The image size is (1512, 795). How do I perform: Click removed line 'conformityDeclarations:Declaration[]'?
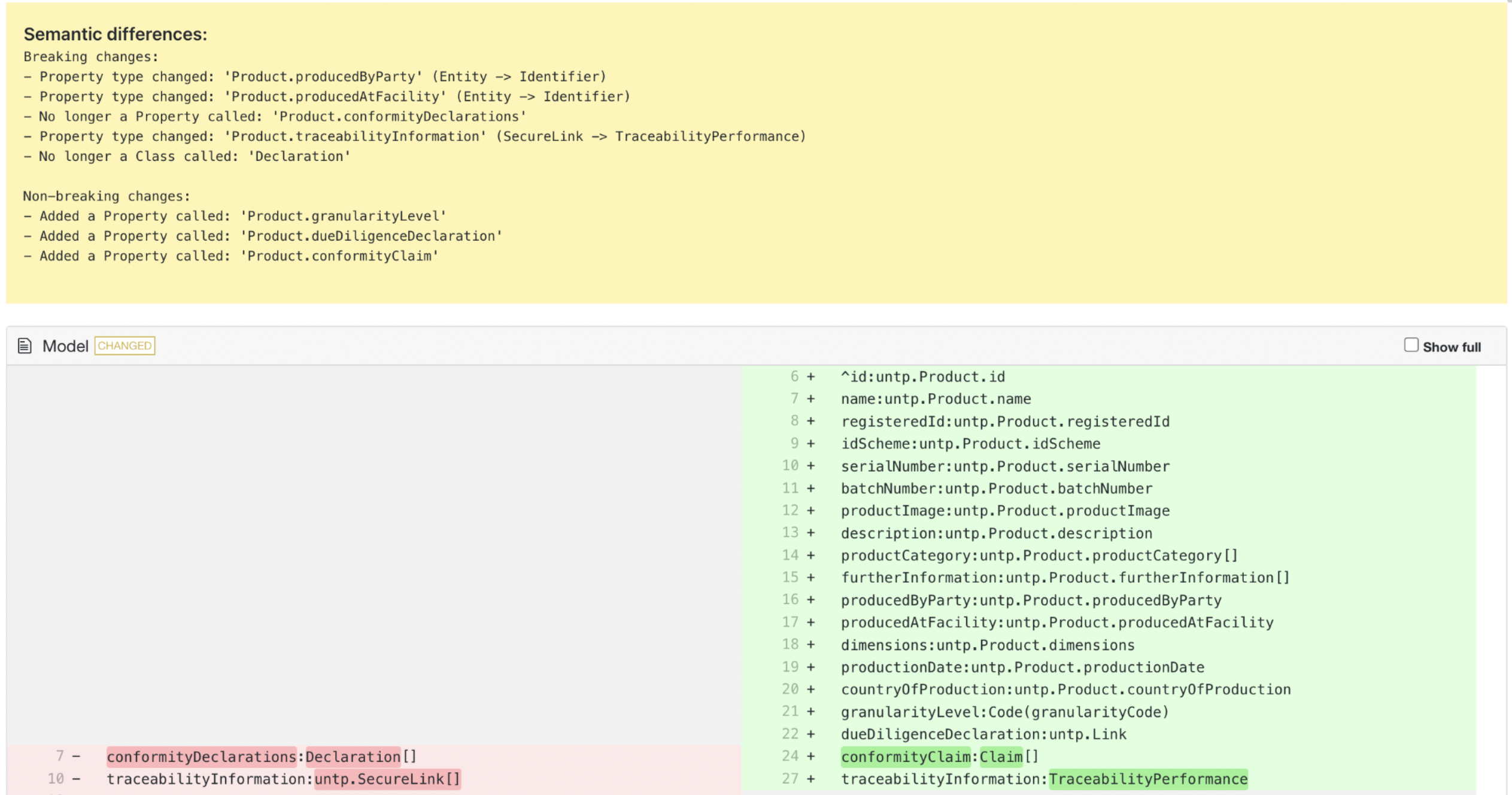click(262, 757)
